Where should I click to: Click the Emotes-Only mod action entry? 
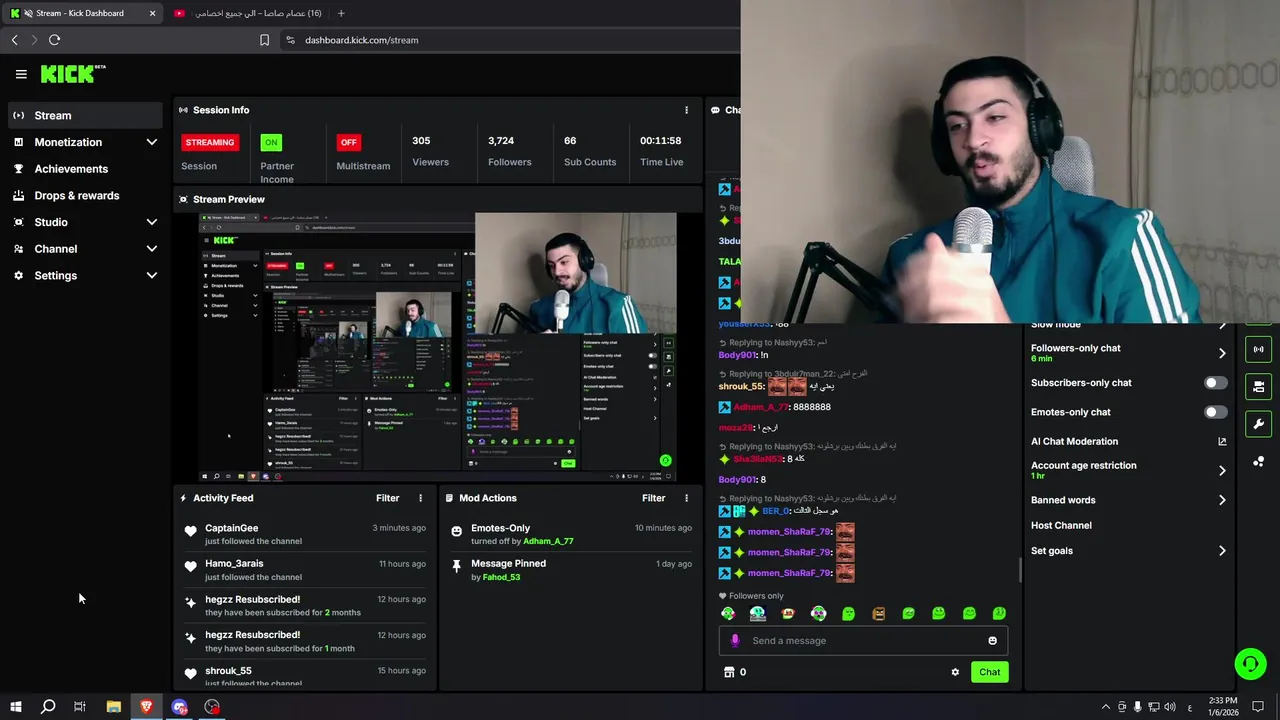pos(571,534)
